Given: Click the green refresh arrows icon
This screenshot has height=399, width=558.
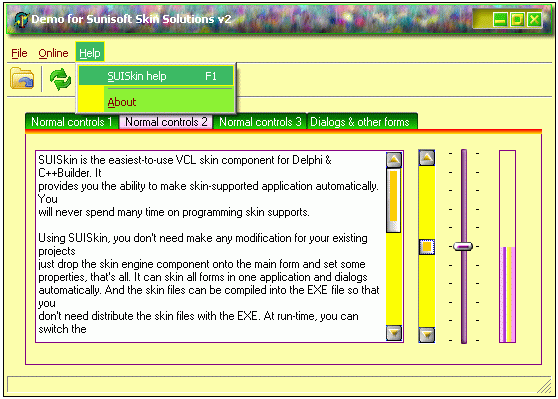Looking at the screenshot, I should point(60,79).
